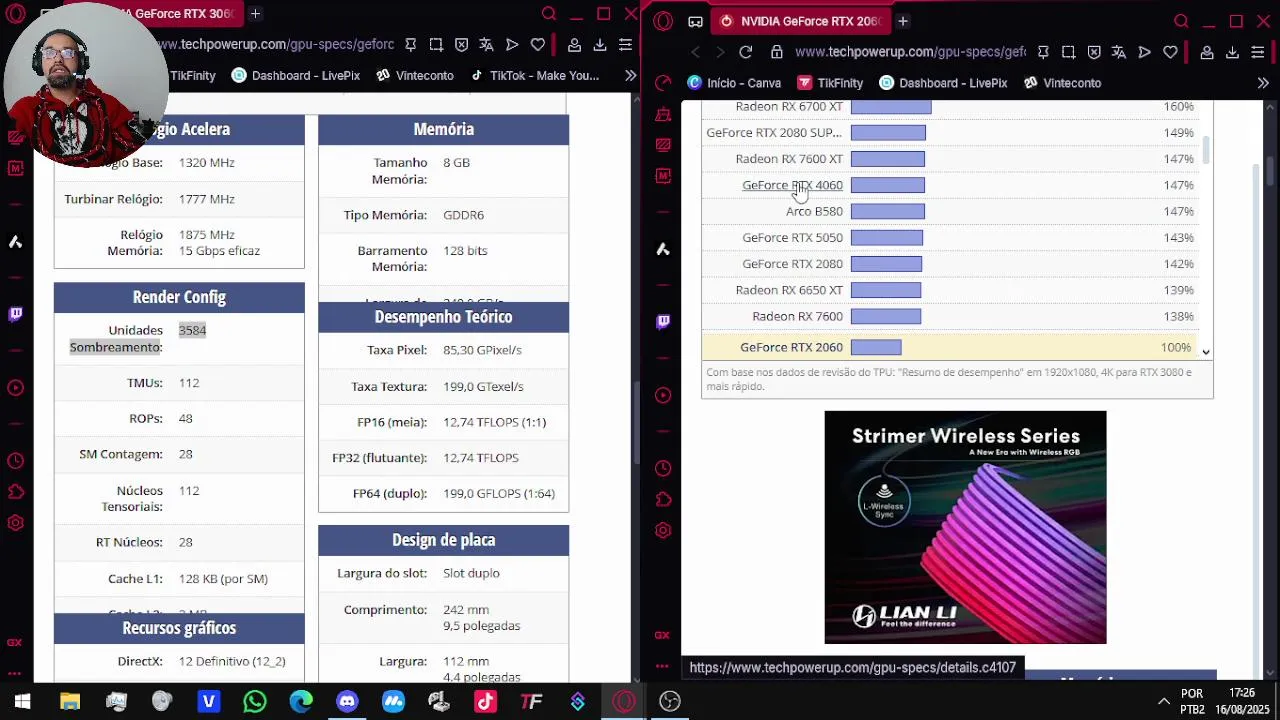Open Dashboard - LivePix bookmark in right window
This screenshot has width=1280, height=720.
pyautogui.click(x=943, y=83)
